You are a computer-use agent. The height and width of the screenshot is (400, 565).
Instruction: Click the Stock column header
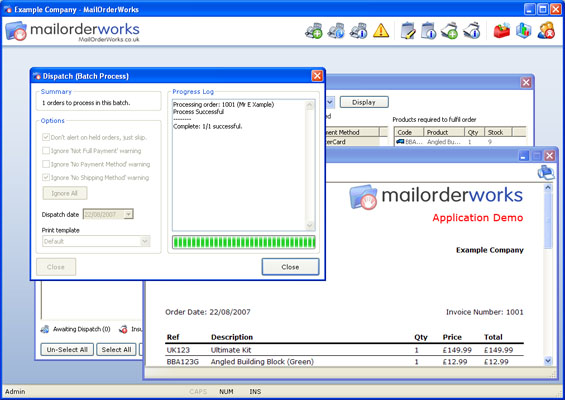pyautogui.click(x=498, y=132)
